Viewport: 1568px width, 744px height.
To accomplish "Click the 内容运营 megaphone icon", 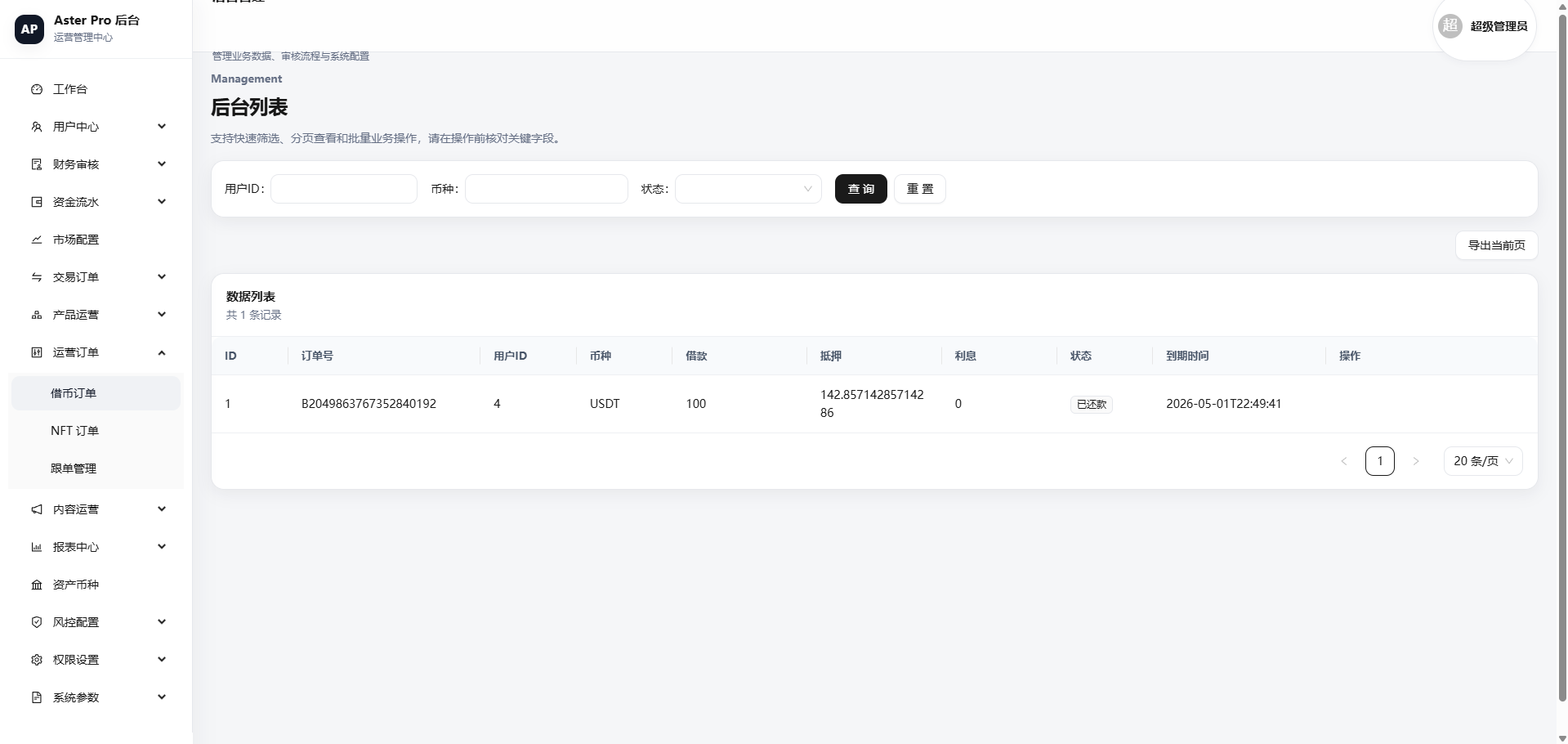I will 37,509.
